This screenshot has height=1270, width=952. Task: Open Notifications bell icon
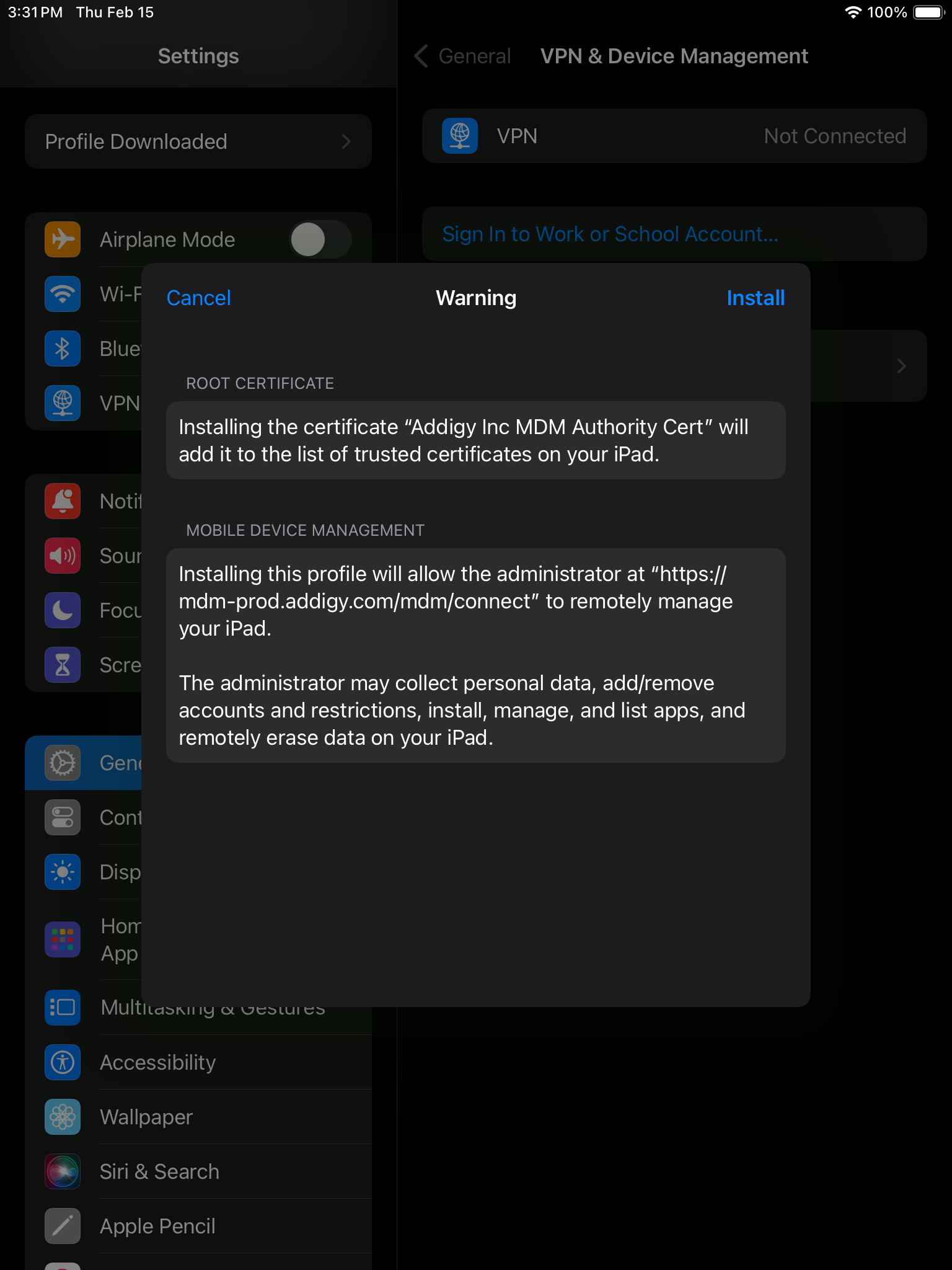click(63, 501)
